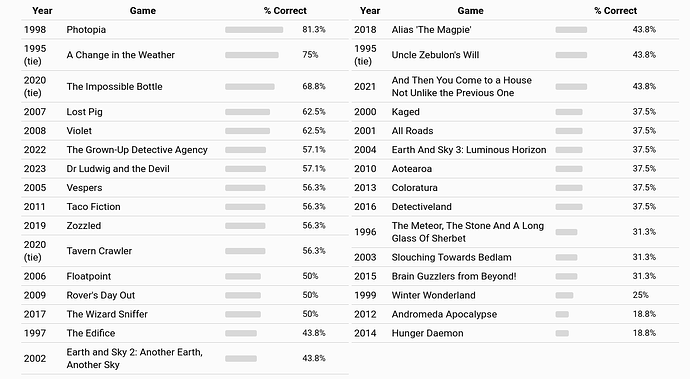The height and width of the screenshot is (379, 690).
Task: Click the left table's Year column header
Action: [x=42, y=11]
